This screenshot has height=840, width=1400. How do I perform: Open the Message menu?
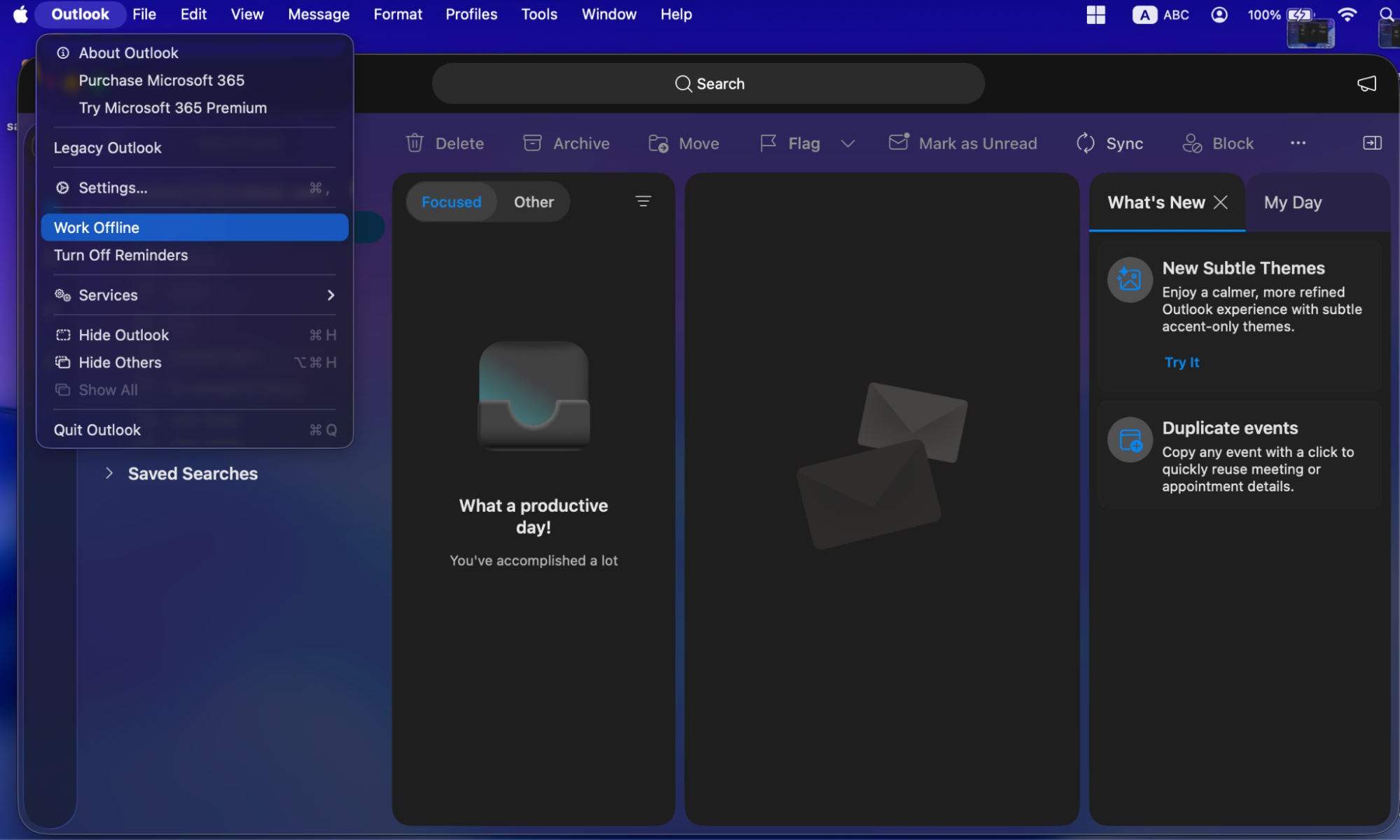(319, 14)
